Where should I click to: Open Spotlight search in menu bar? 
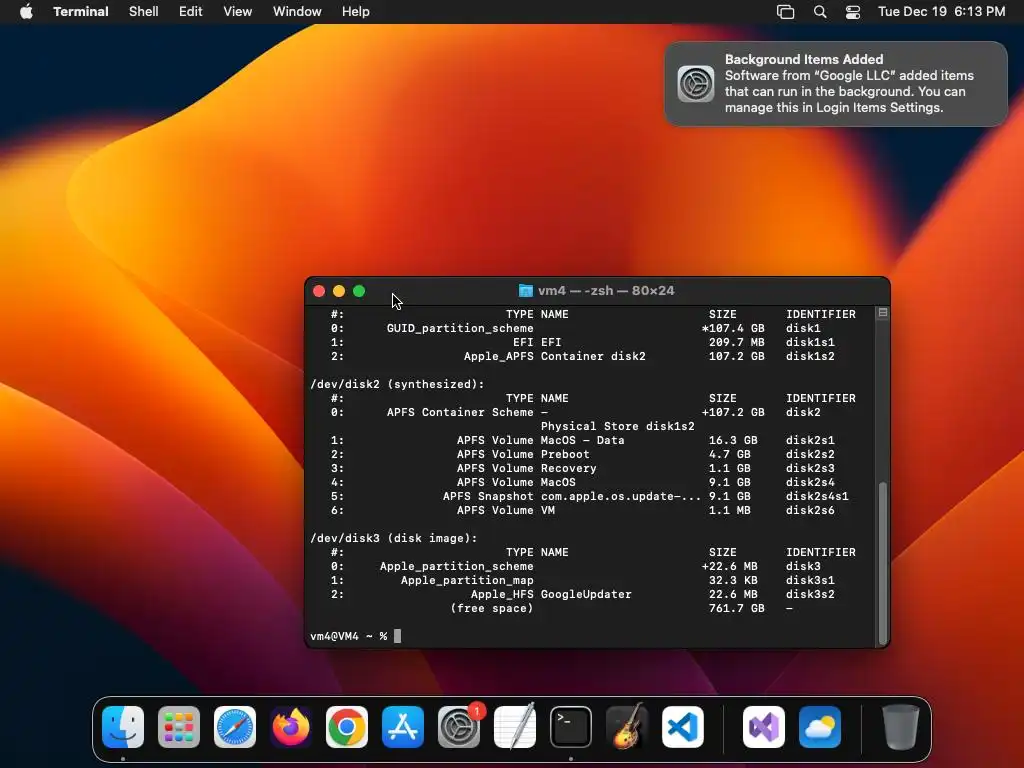click(x=820, y=12)
